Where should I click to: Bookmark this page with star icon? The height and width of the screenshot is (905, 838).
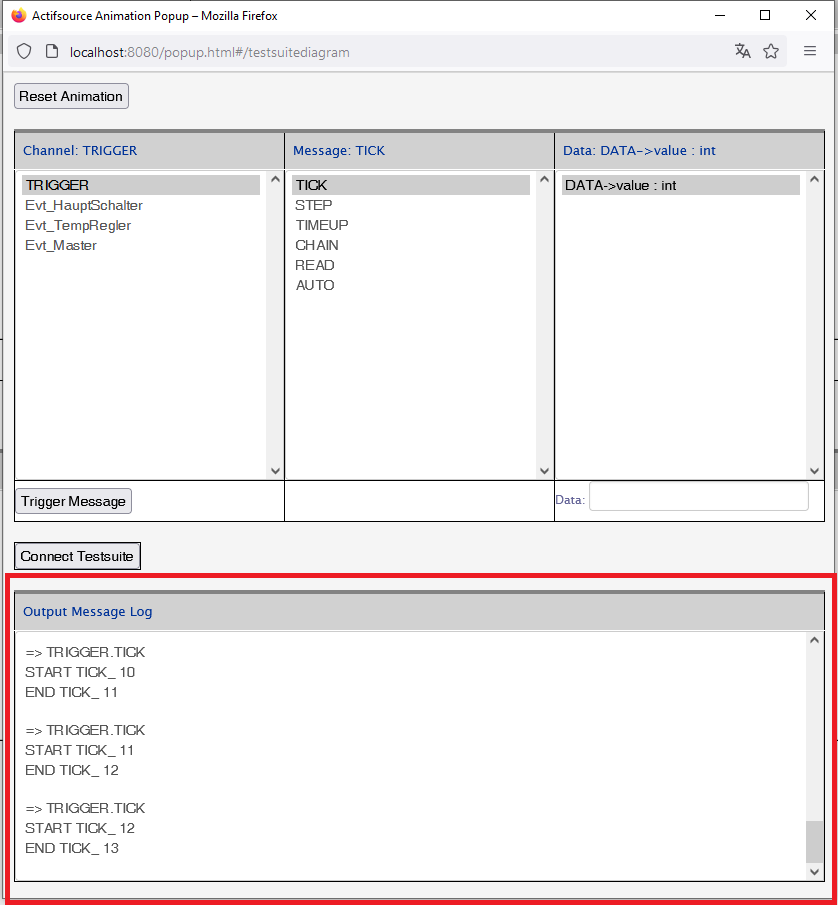[771, 51]
